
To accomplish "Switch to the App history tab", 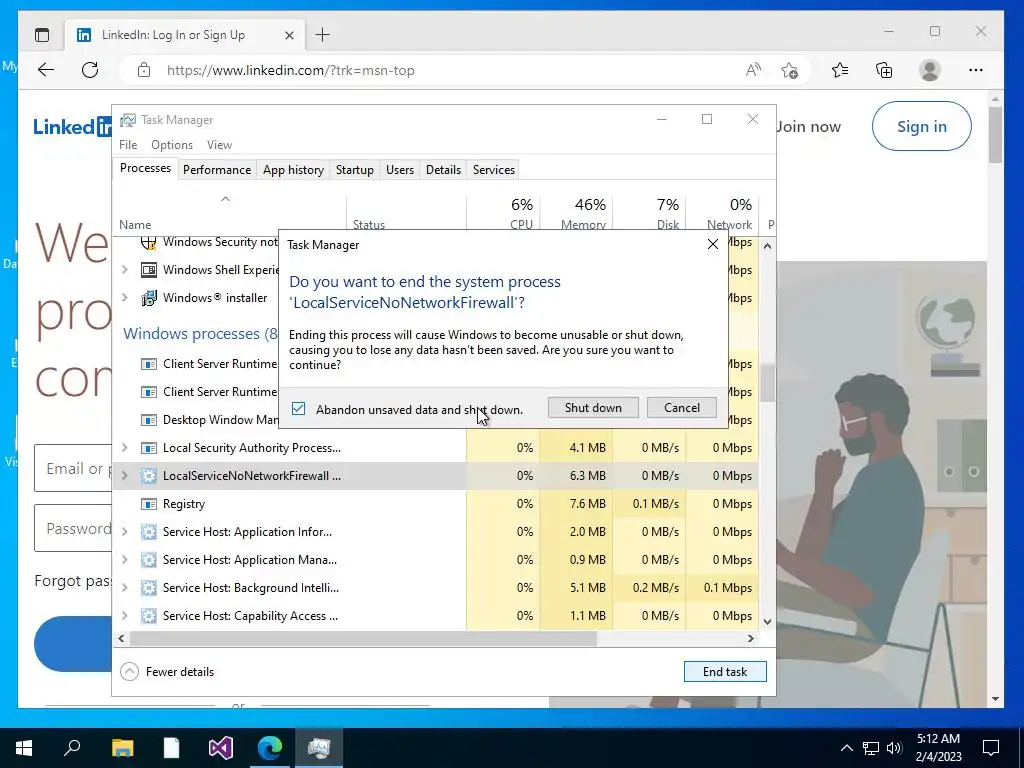I will click(293, 170).
